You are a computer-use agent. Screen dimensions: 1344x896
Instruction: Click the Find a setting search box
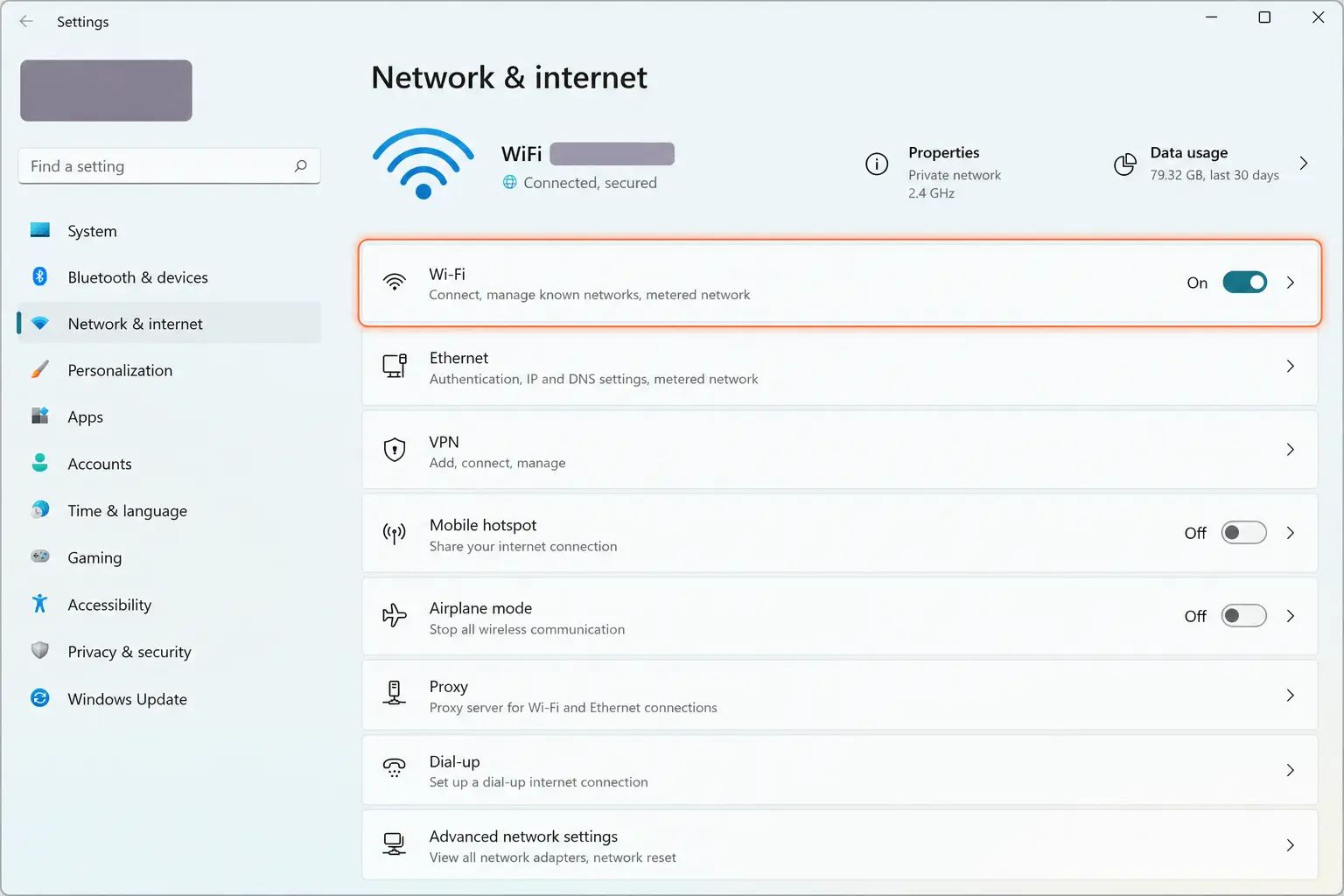[x=169, y=166]
